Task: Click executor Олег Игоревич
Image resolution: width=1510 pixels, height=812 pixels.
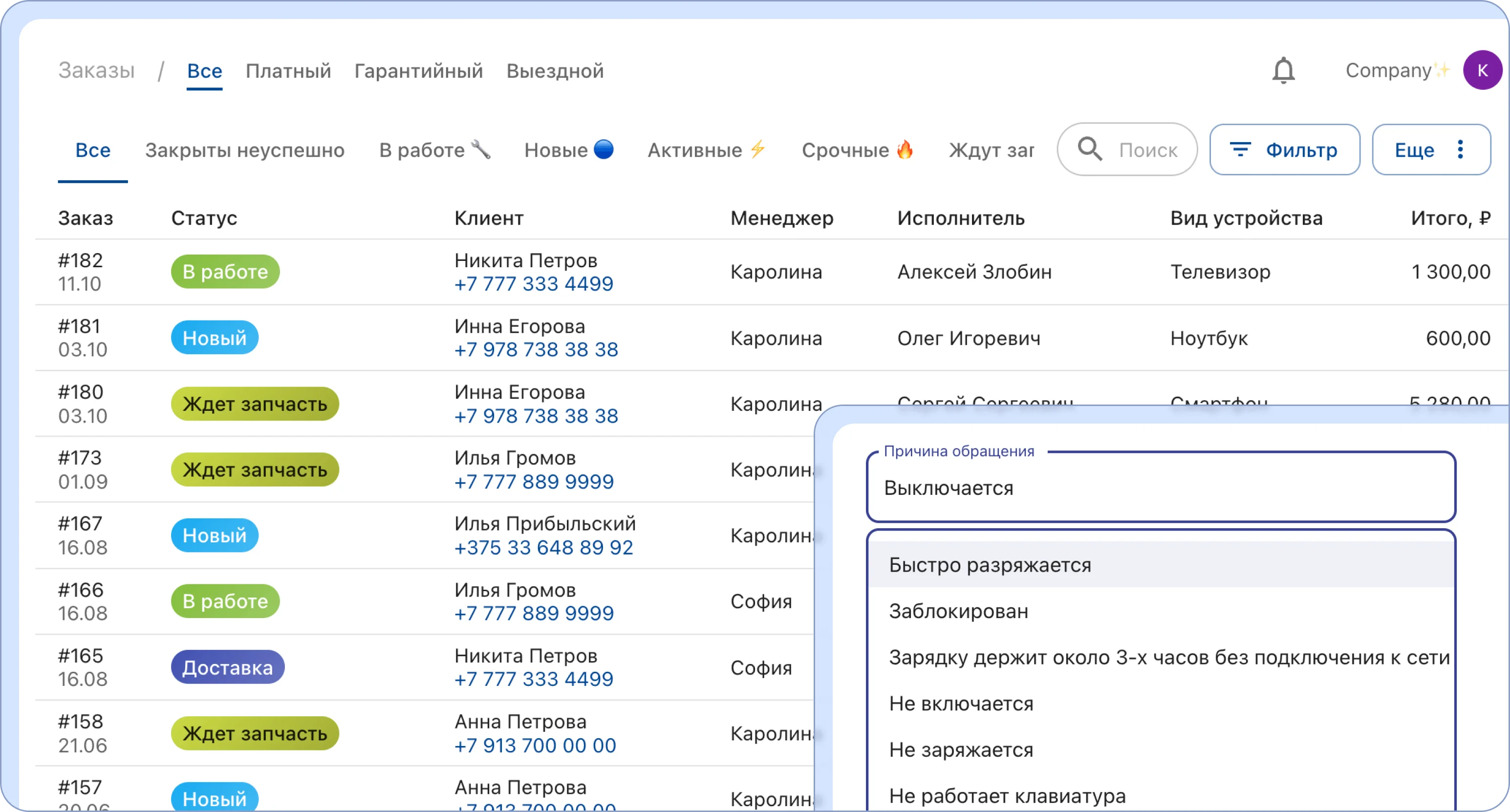Action: [969, 338]
